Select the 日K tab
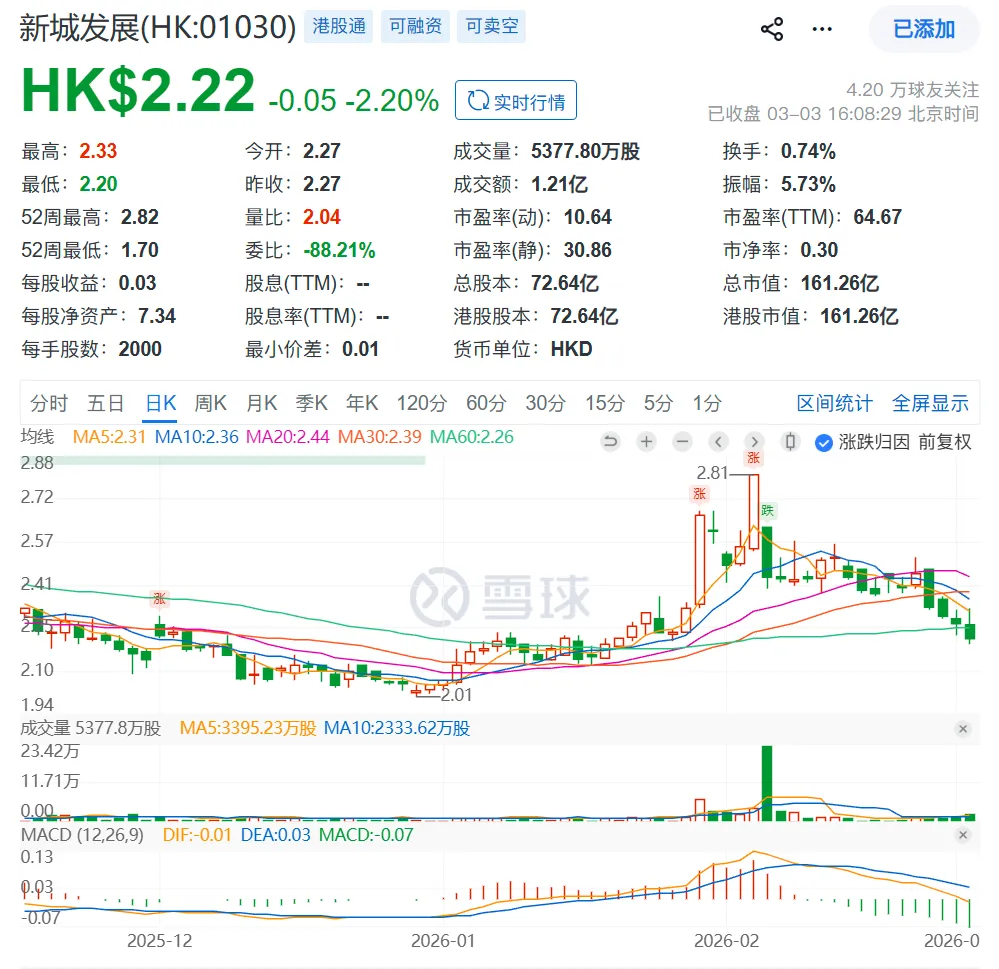The width and height of the screenshot is (999, 969). (161, 403)
